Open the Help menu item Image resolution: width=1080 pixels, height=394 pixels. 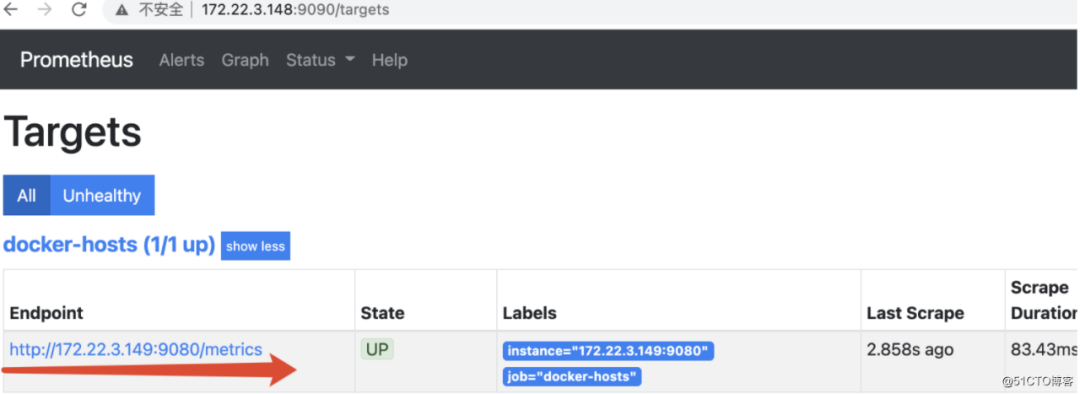pyautogui.click(x=390, y=60)
